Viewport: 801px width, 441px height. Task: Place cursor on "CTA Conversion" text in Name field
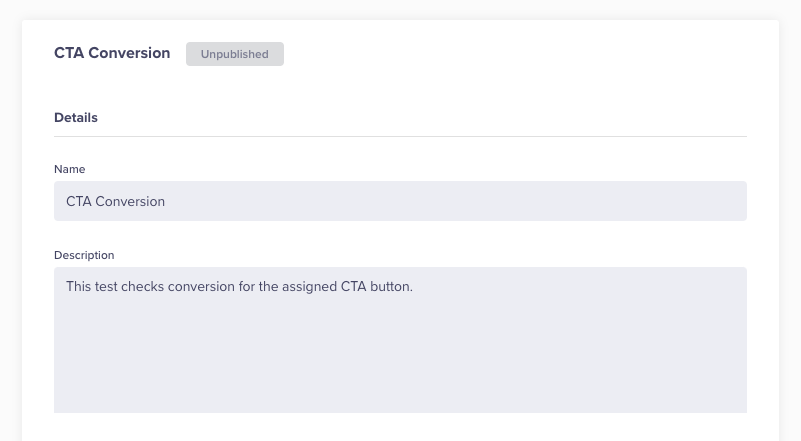[x=115, y=201]
